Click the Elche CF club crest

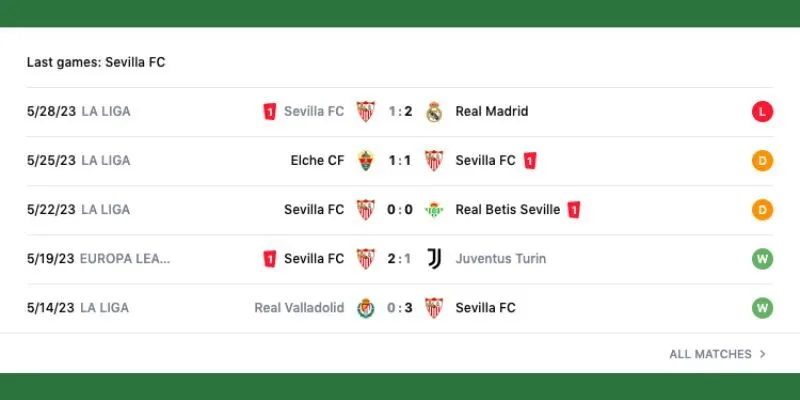click(x=366, y=161)
